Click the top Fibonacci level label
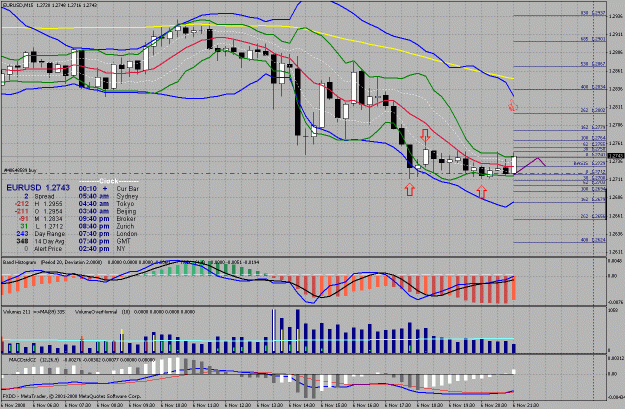 tap(593, 13)
